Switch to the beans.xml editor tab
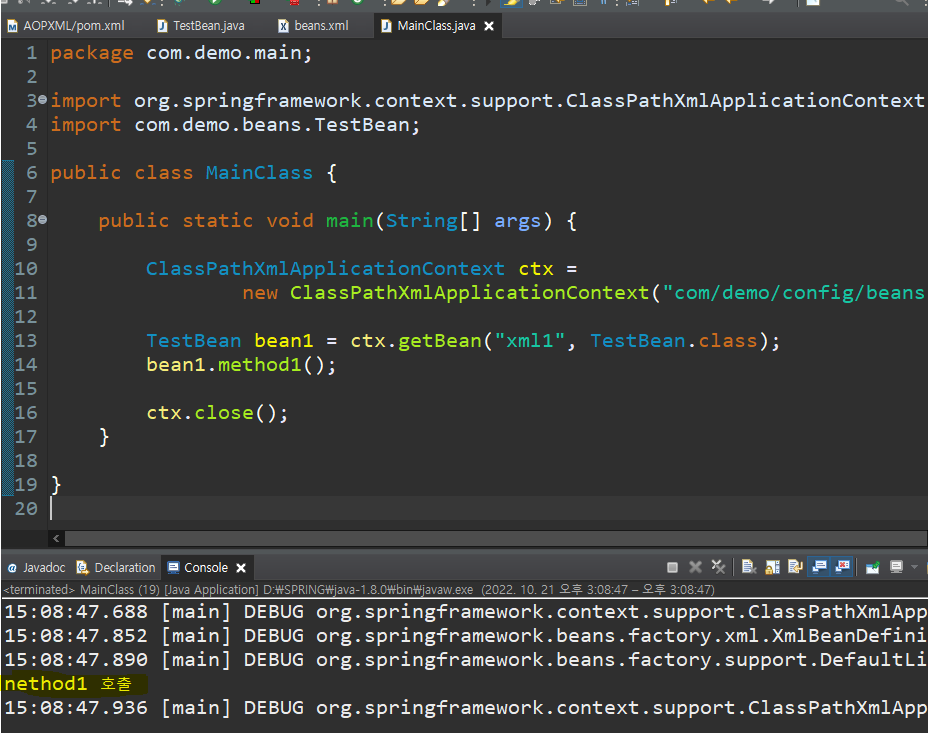 [314, 26]
